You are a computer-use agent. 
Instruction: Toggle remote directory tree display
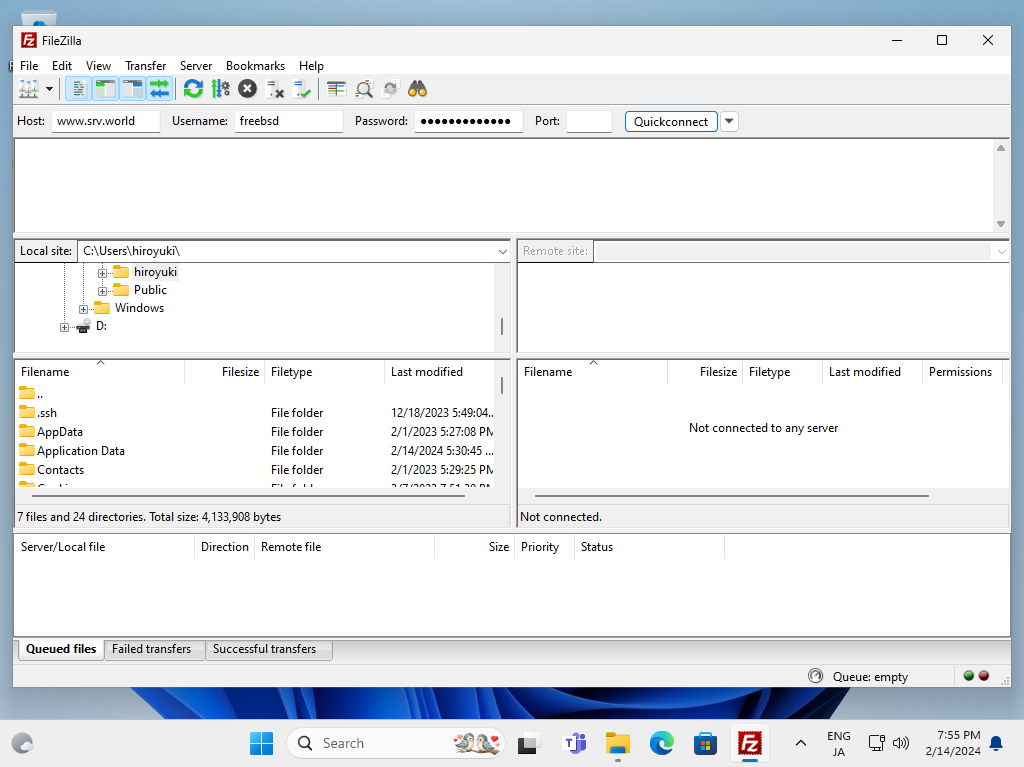click(133, 89)
